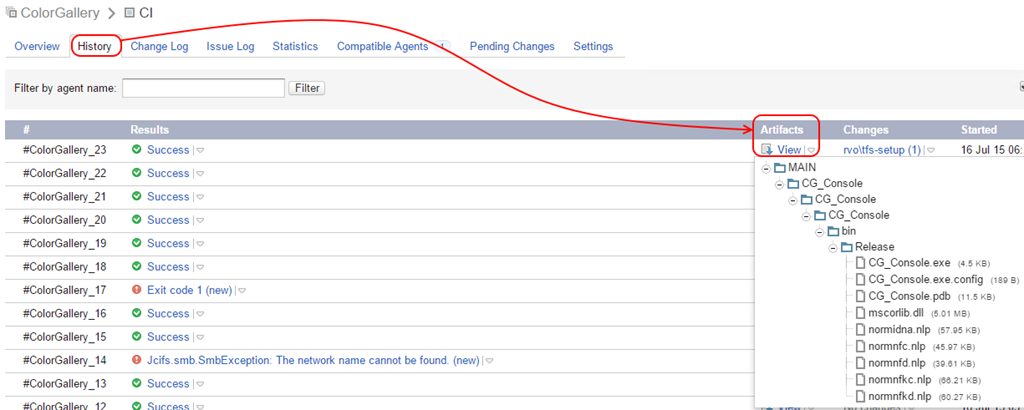The image size is (1024, 410).
Task: Click the red error icon for #ColorGallery_14
Action: click(137, 360)
